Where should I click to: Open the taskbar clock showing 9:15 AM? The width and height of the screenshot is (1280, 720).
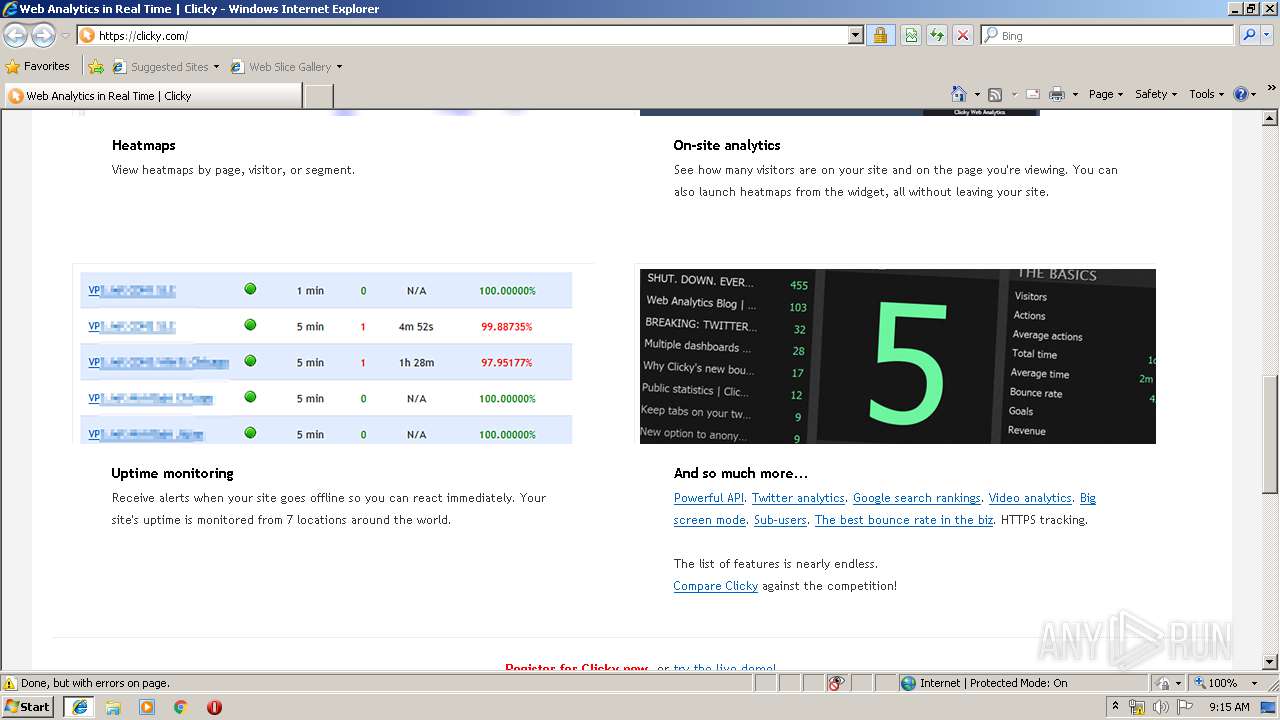coord(1229,707)
